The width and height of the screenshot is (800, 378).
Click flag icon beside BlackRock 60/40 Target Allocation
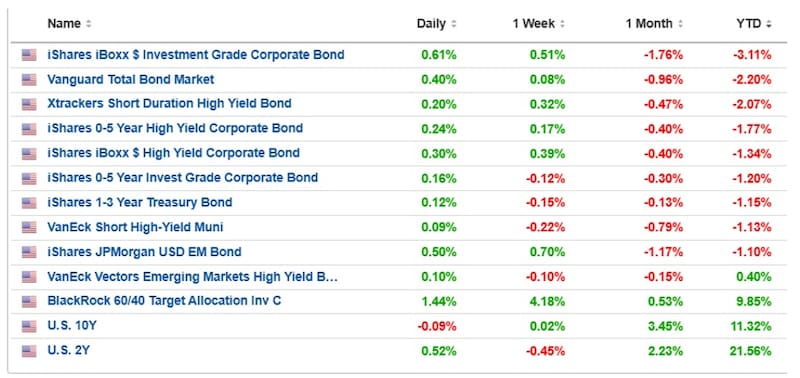[29, 301]
